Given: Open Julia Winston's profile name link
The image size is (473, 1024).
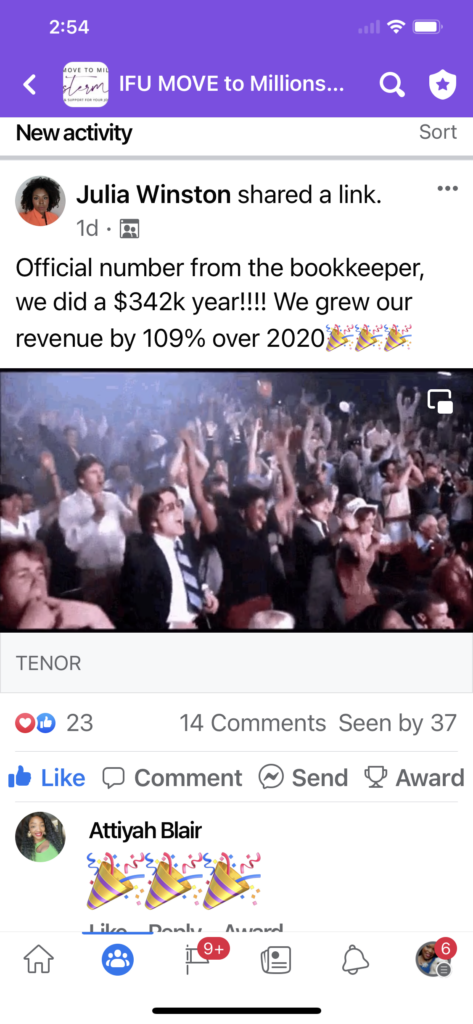Looking at the screenshot, I should (153, 194).
